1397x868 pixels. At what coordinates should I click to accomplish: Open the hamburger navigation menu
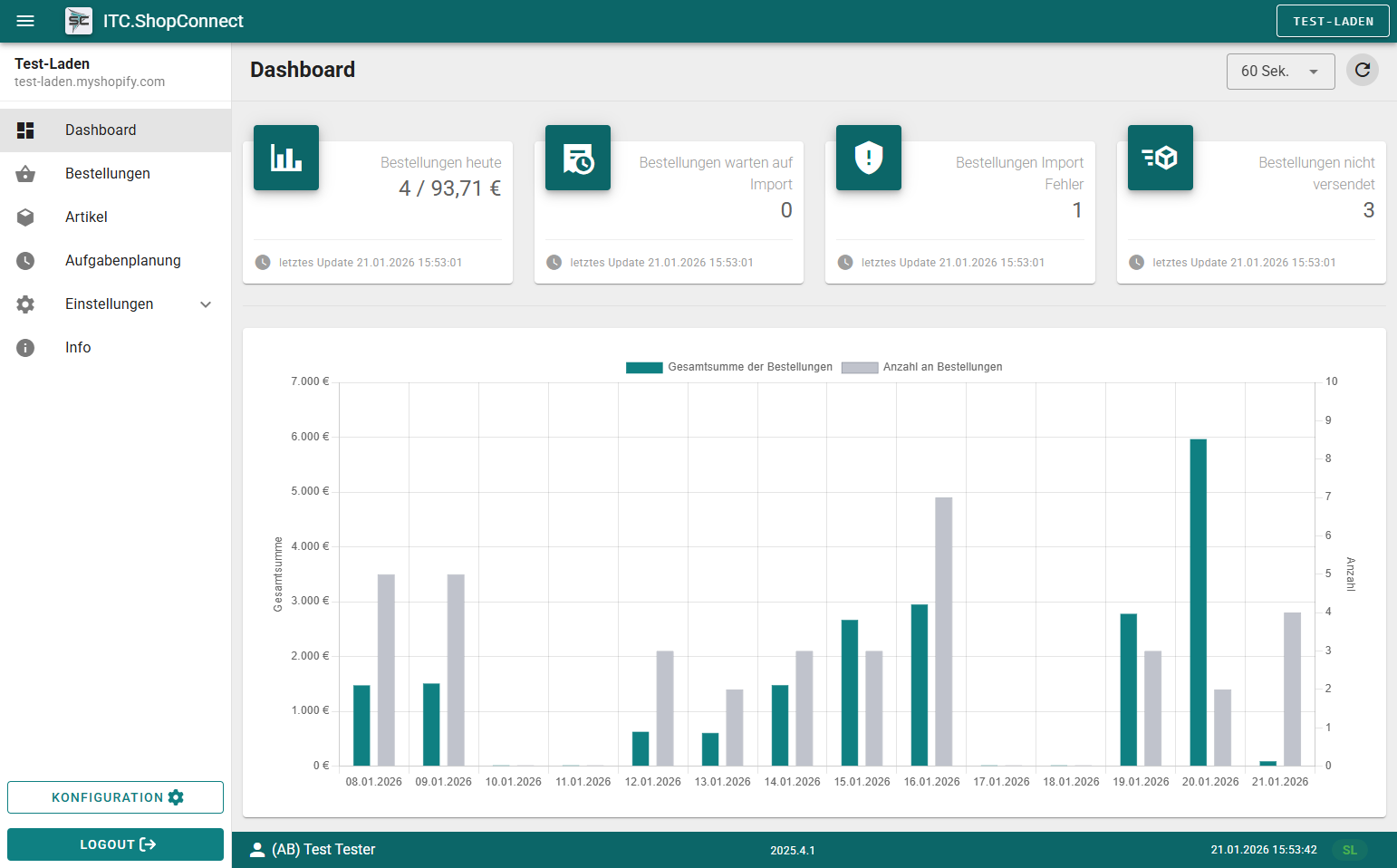point(24,21)
